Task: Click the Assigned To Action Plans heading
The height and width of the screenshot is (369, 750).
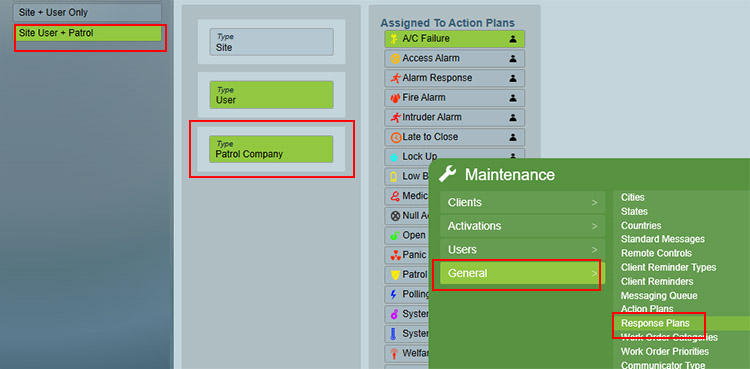Action: click(447, 23)
